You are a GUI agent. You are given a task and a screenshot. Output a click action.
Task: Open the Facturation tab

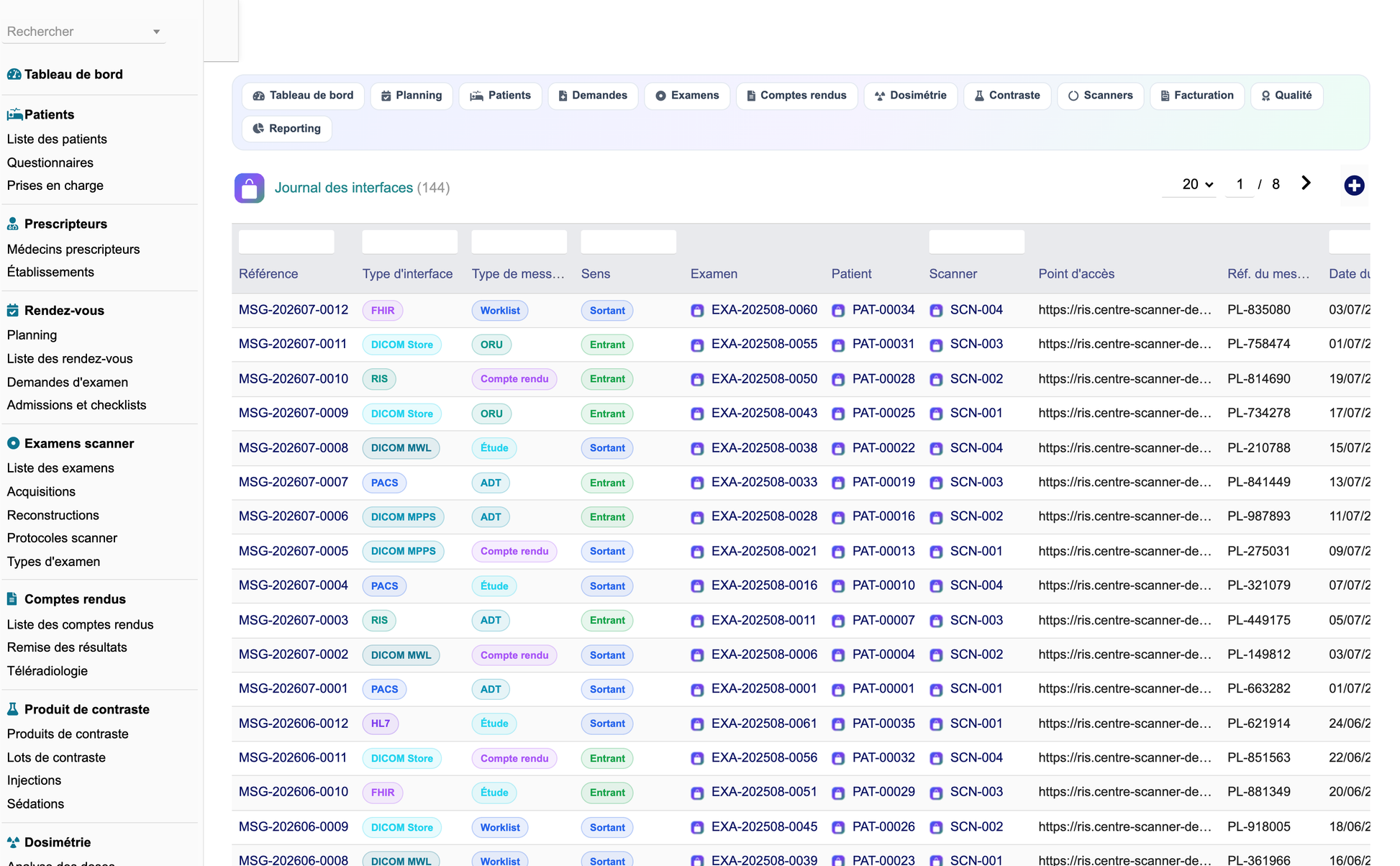(1197, 96)
